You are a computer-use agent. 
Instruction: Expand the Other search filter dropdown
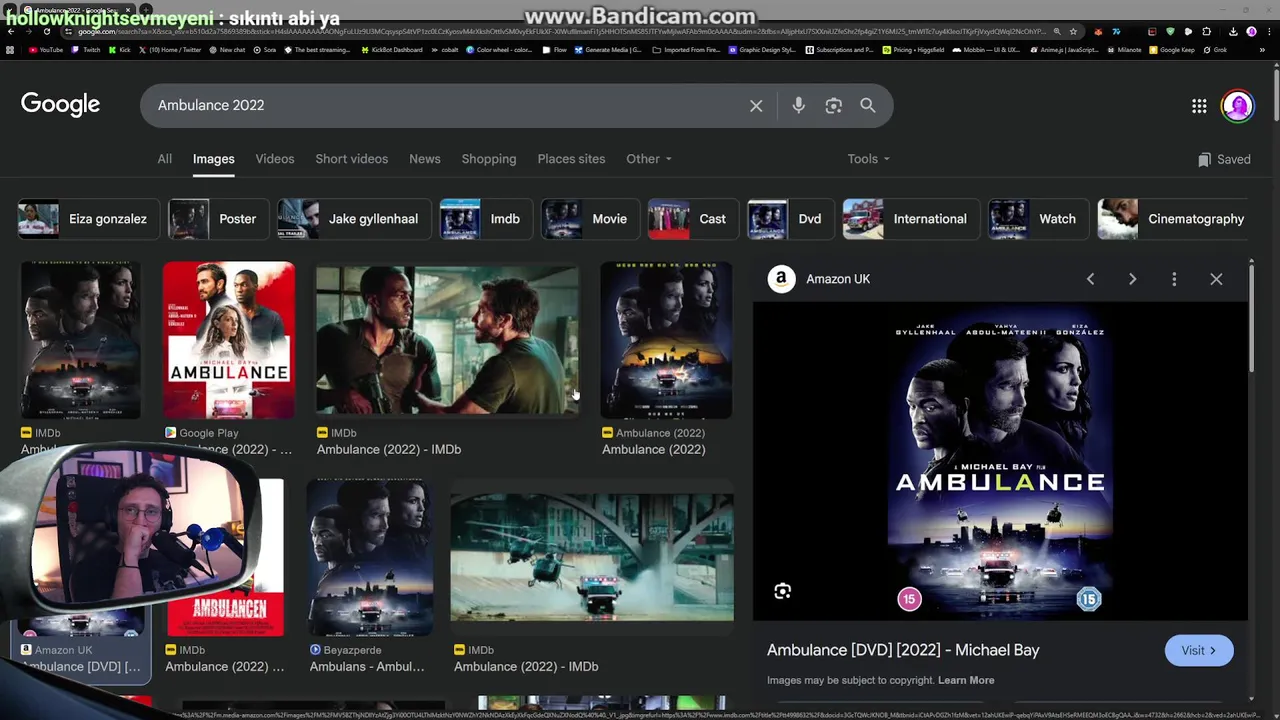click(x=649, y=159)
